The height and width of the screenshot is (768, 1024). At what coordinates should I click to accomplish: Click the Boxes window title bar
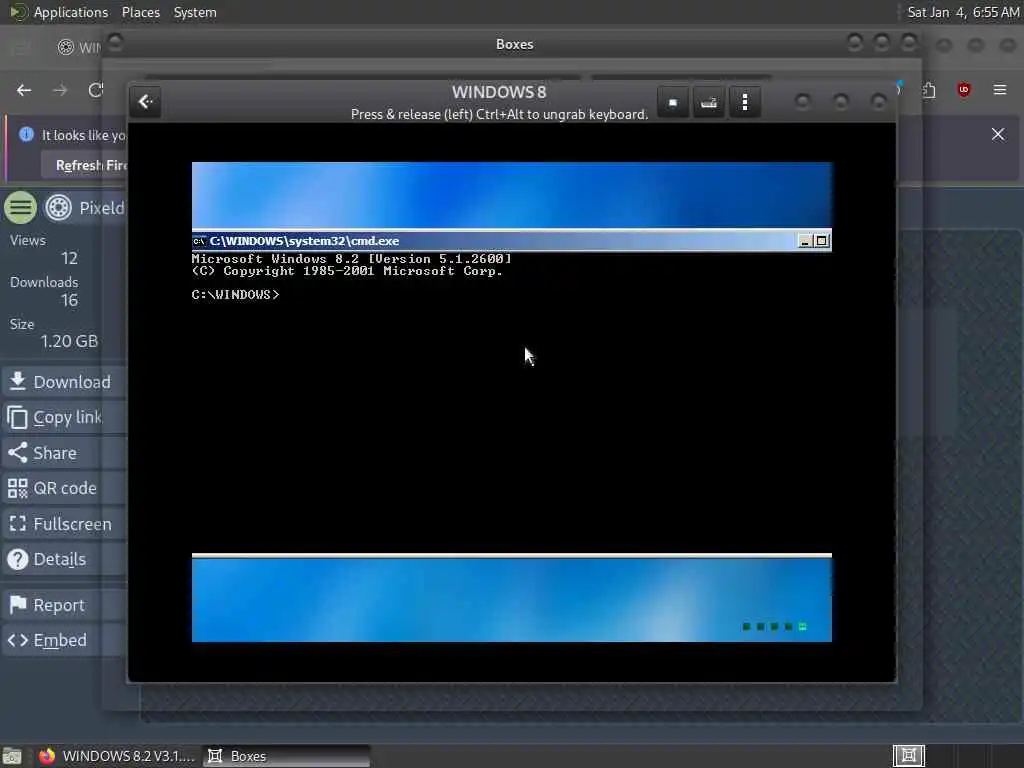(514, 44)
